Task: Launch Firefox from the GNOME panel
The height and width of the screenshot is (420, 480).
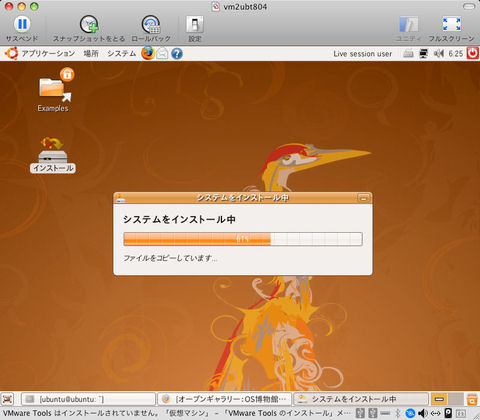Action: (148, 53)
